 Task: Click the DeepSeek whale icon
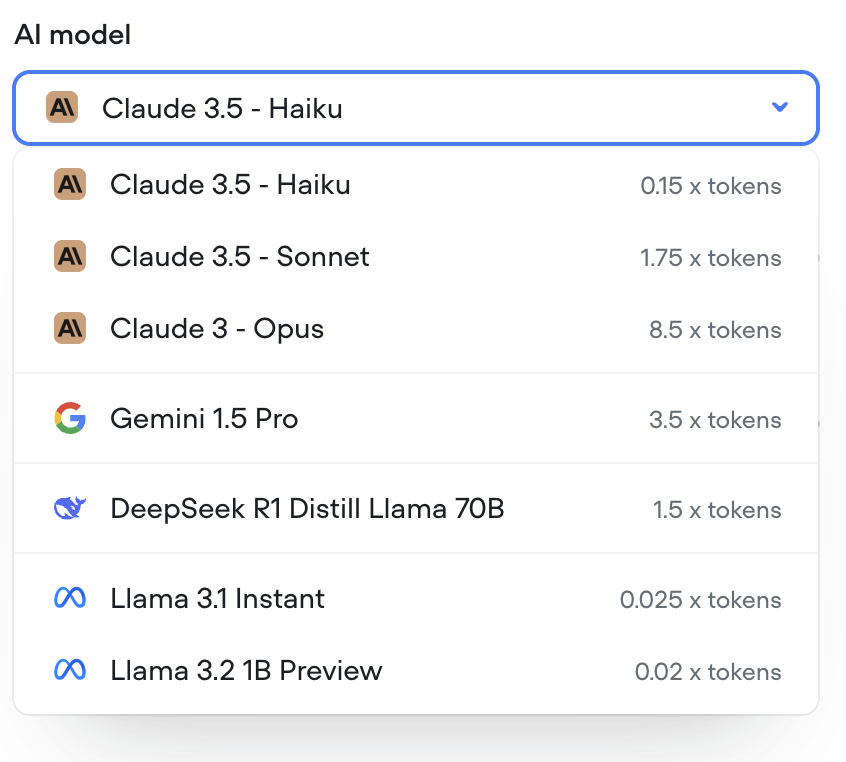tap(70, 508)
